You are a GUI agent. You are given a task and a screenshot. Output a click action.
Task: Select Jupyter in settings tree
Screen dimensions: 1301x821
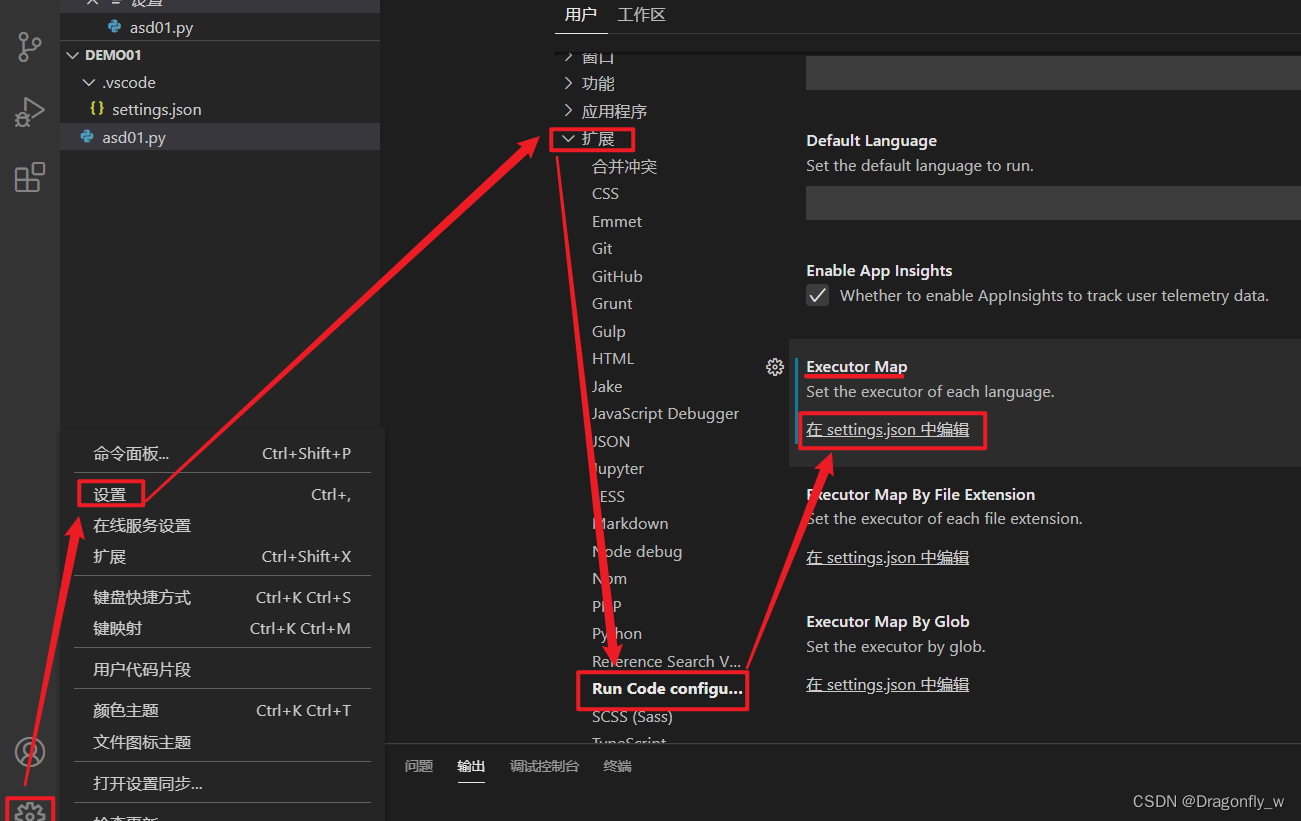pyautogui.click(x=618, y=469)
